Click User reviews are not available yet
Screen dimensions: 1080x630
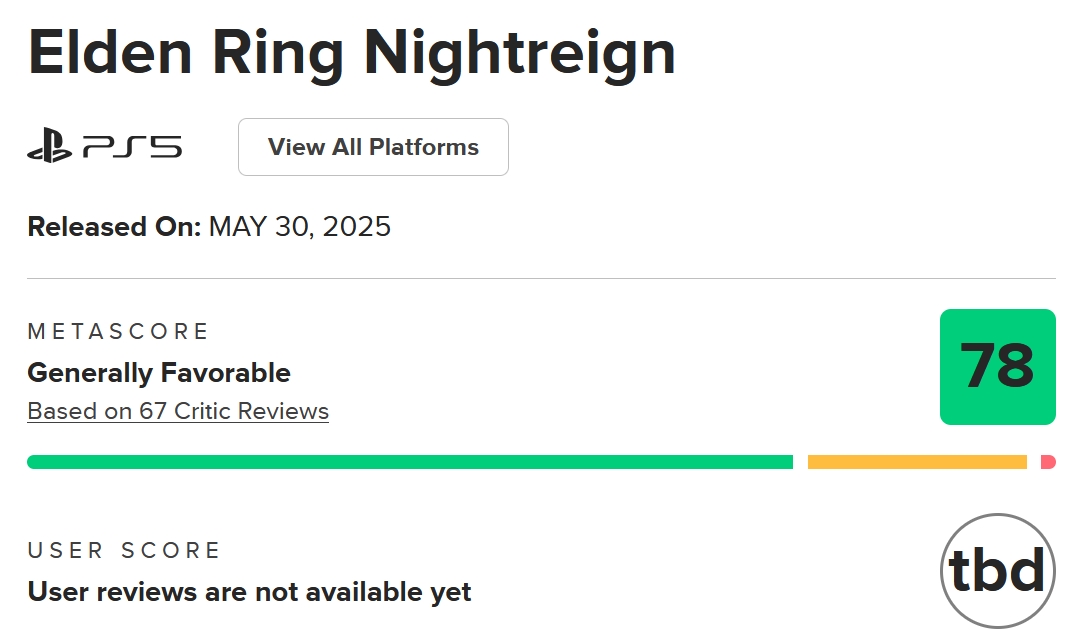[x=249, y=592]
